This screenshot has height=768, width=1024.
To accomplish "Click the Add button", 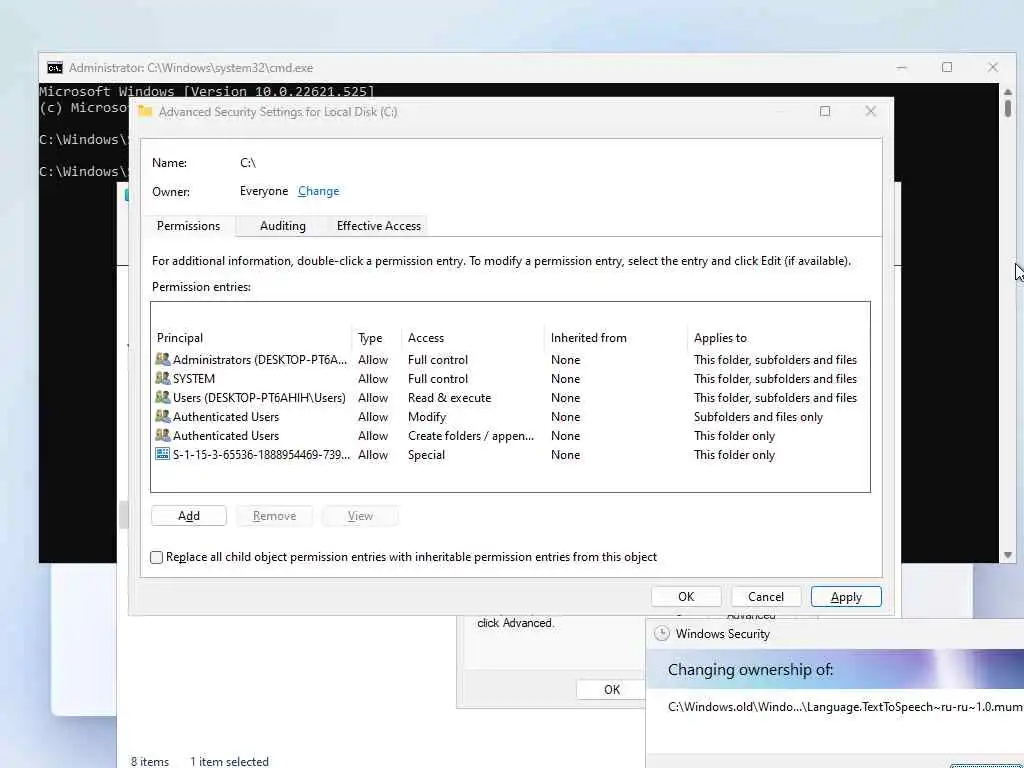I will click(x=189, y=516).
